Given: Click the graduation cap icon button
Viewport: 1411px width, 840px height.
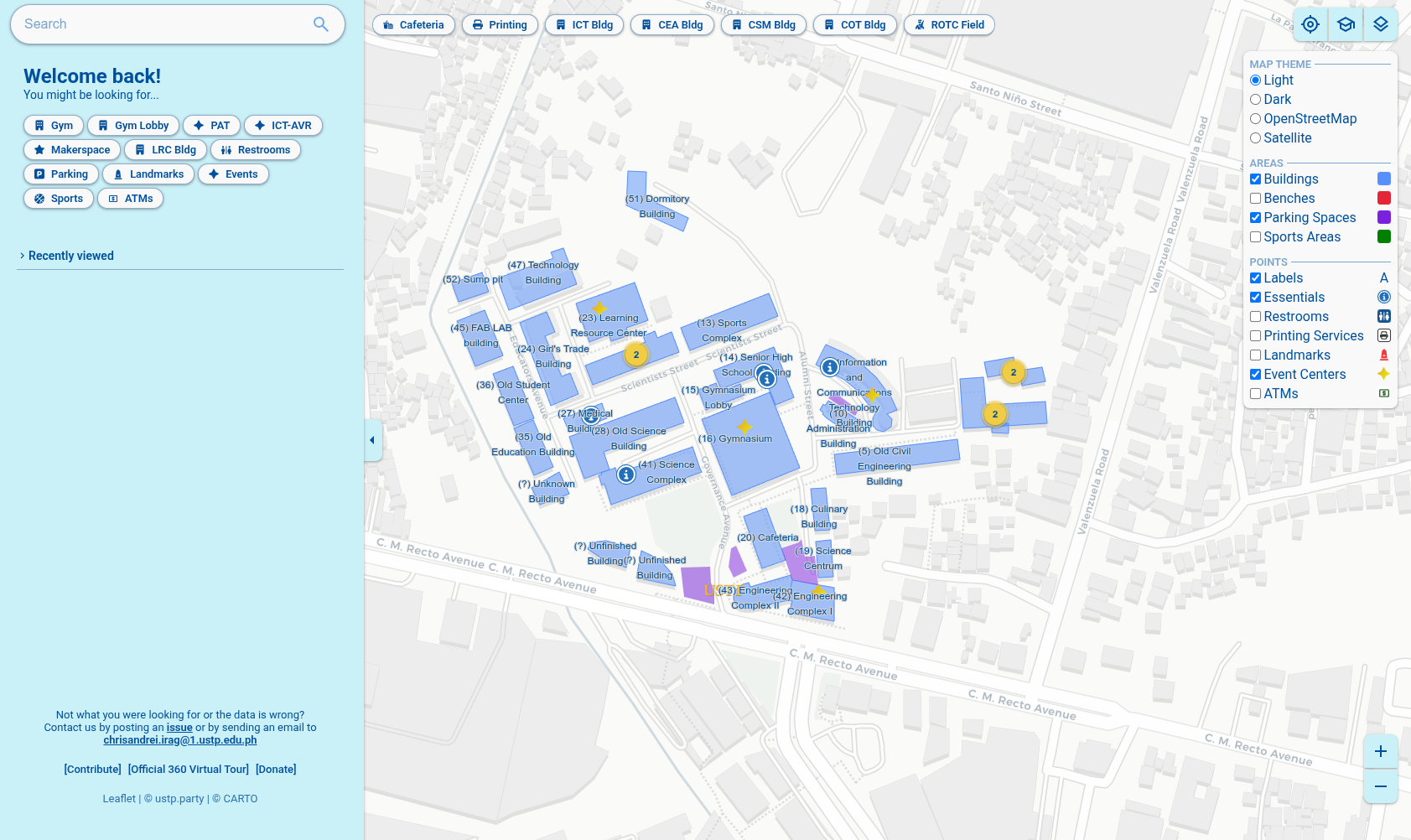Looking at the screenshot, I should click(x=1346, y=24).
